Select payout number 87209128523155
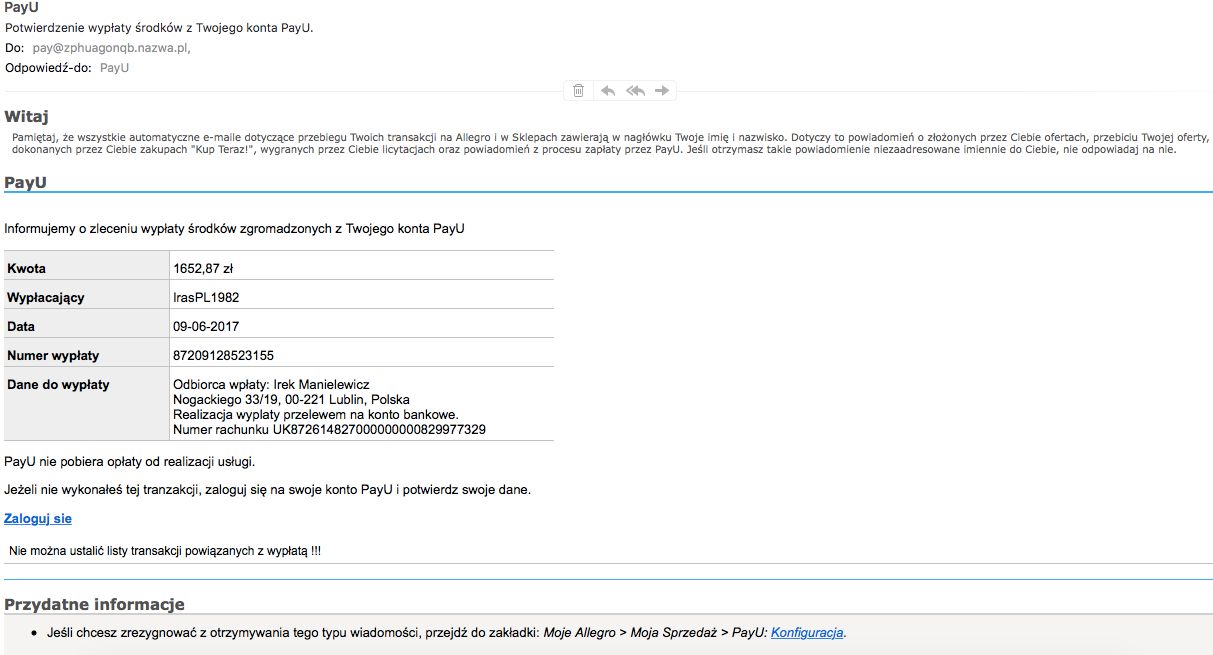 click(223, 355)
